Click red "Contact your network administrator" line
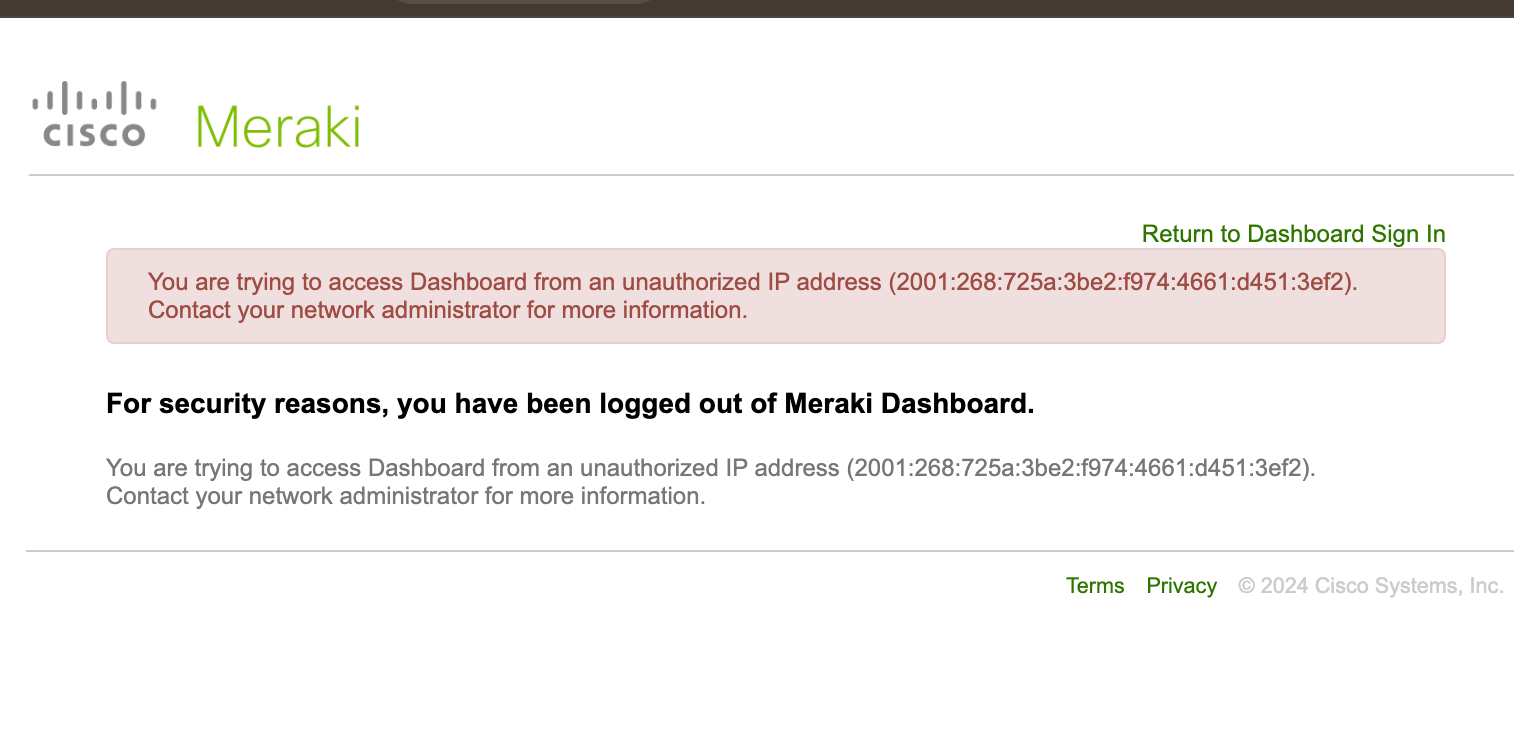 (x=447, y=310)
